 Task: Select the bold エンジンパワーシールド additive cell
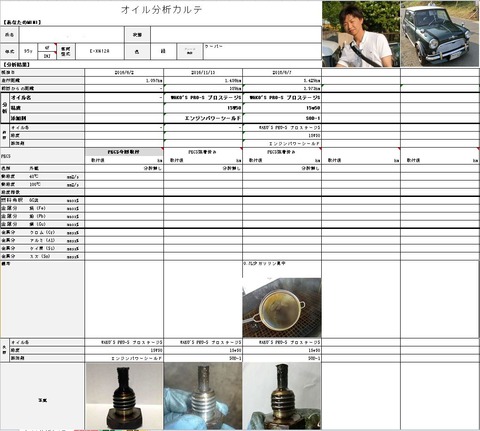[x=203, y=118]
